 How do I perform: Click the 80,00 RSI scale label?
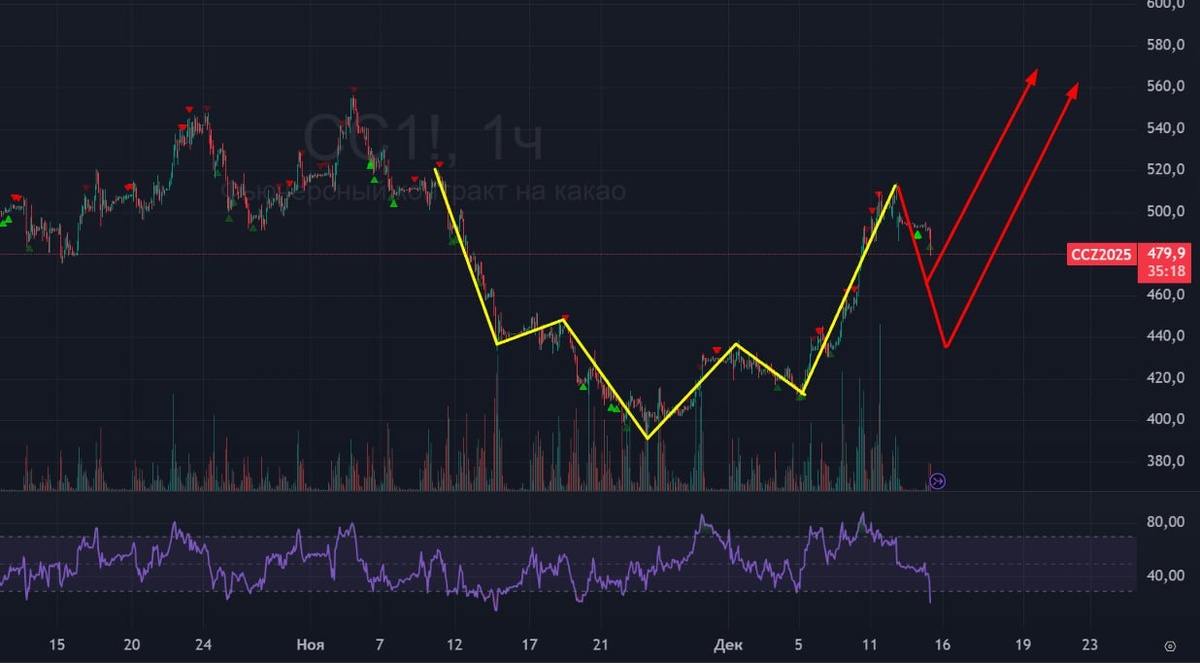point(1165,522)
